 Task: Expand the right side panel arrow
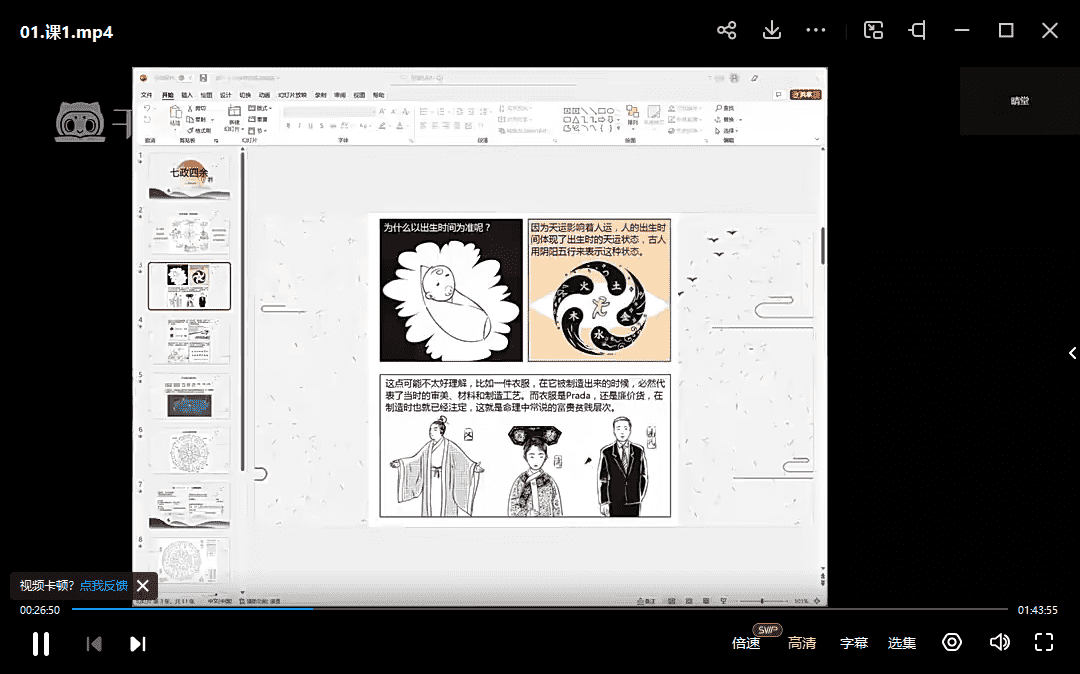click(x=1072, y=353)
